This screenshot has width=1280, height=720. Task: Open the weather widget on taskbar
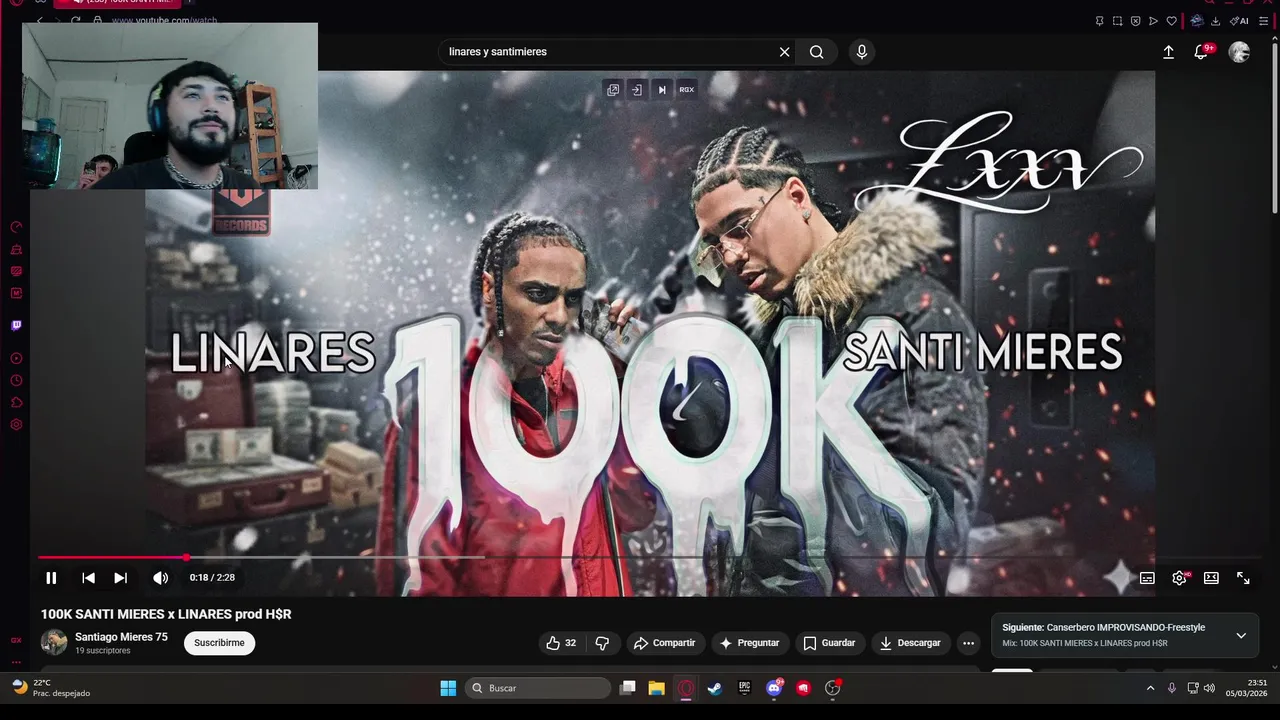[50, 688]
